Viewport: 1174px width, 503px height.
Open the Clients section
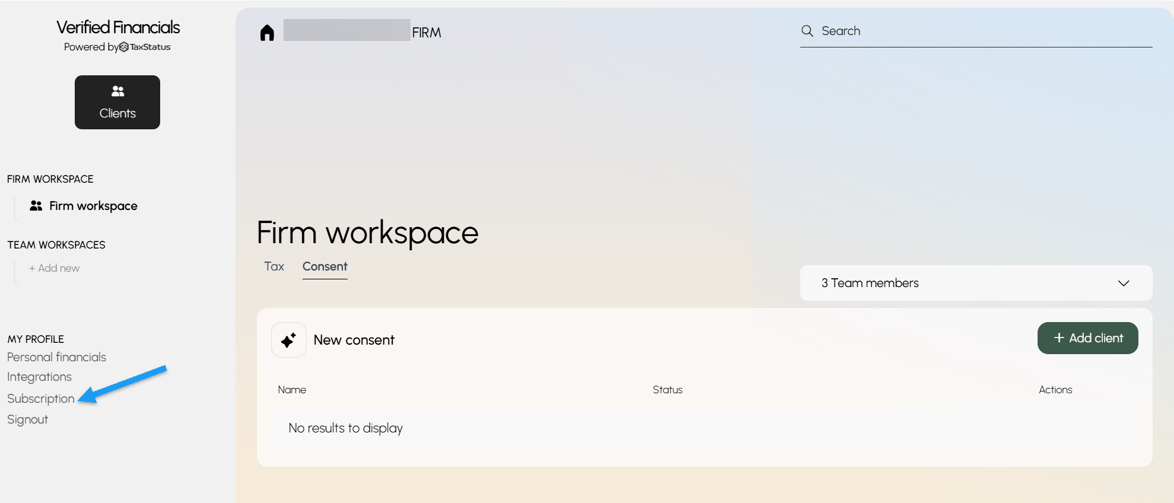click(118, 102)
